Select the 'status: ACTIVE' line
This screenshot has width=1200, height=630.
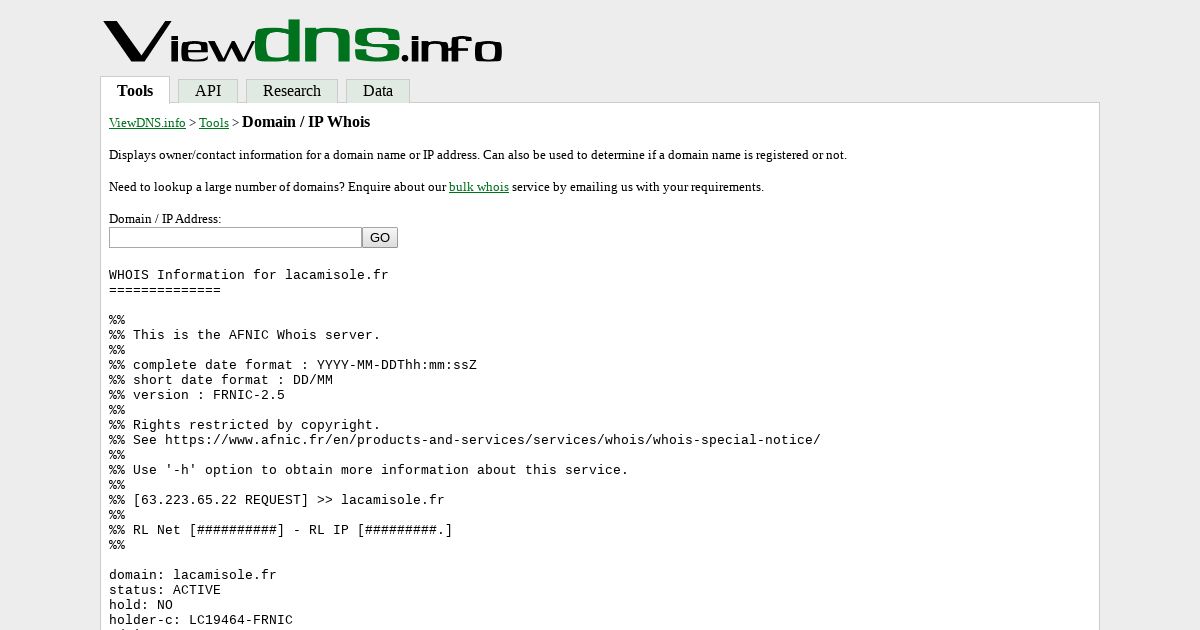click(x=165, y=590)
